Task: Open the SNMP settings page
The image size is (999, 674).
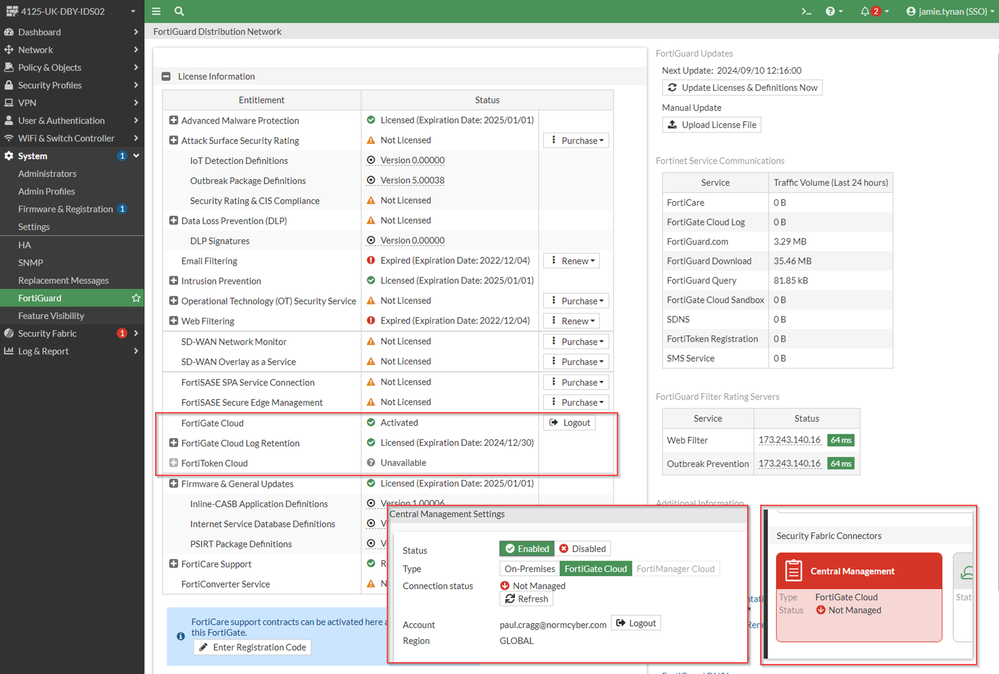Action: 71,262
